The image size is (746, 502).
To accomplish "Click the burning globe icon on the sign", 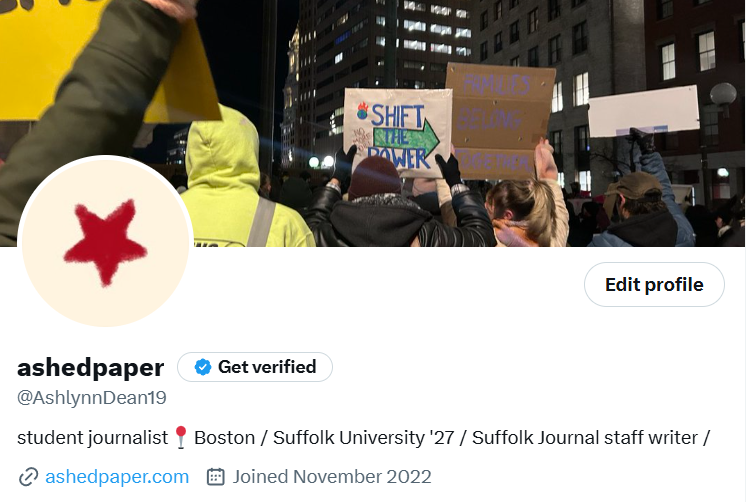I will pos(363,111).
